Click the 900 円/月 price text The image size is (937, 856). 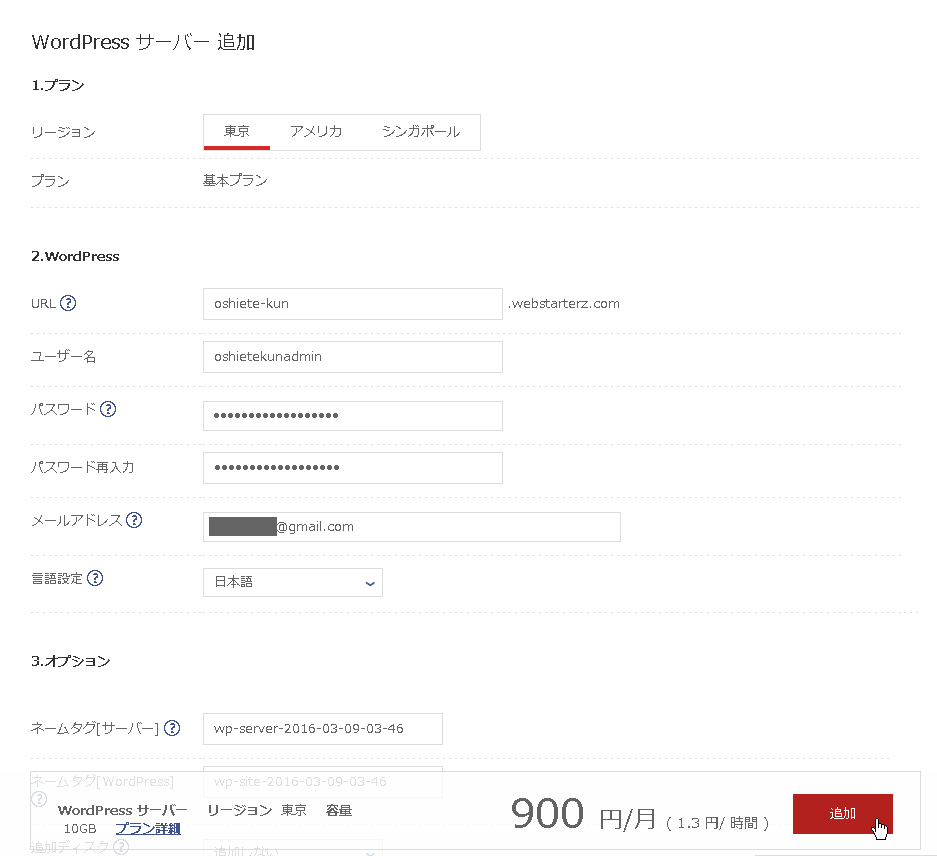click(583, 814)
